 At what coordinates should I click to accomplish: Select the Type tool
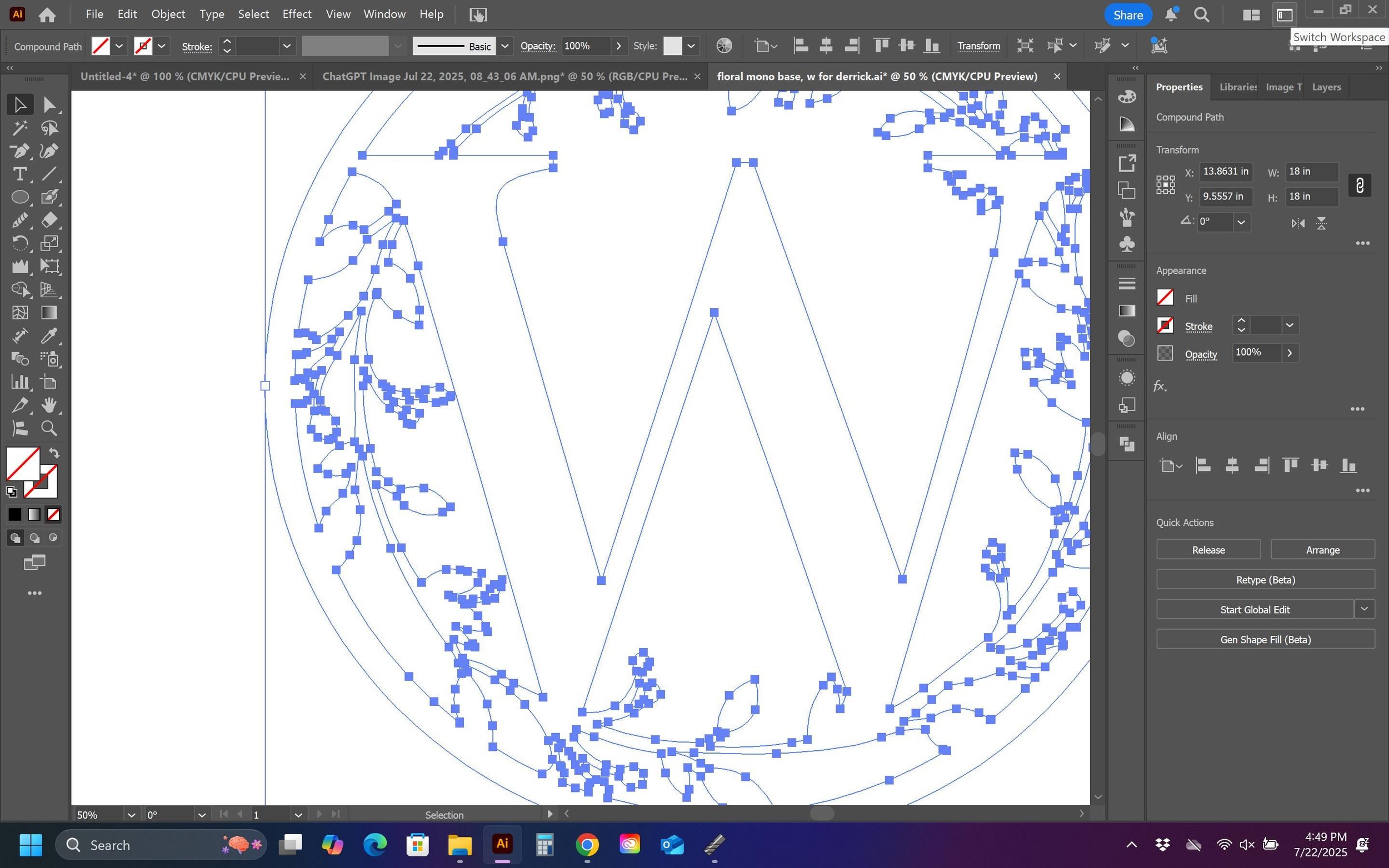19,174
